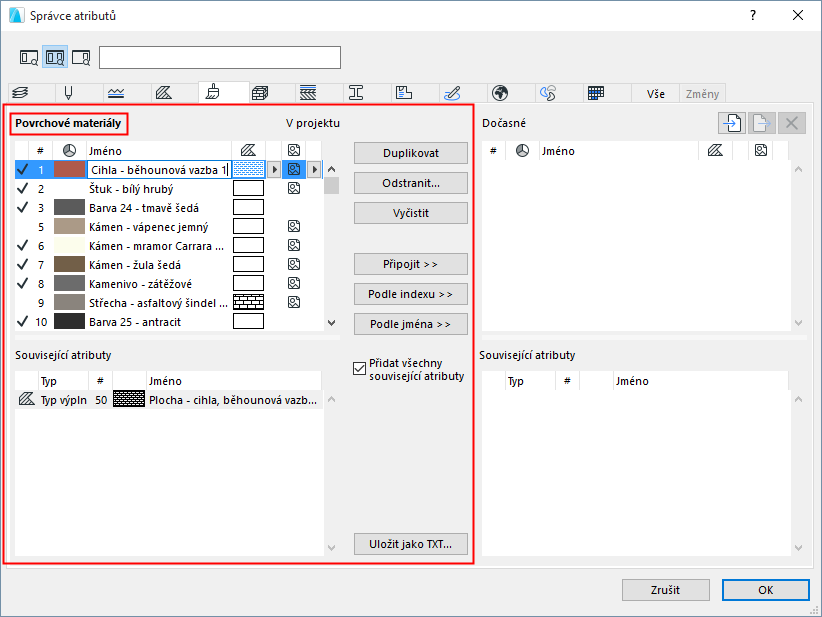Sort temporary list by Jméno header
Screen dimensions: 822x617
click(x=619, y=151)
